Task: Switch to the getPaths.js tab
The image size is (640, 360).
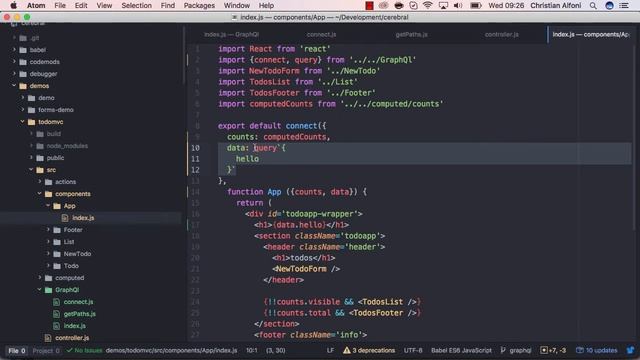Action: 411,35
